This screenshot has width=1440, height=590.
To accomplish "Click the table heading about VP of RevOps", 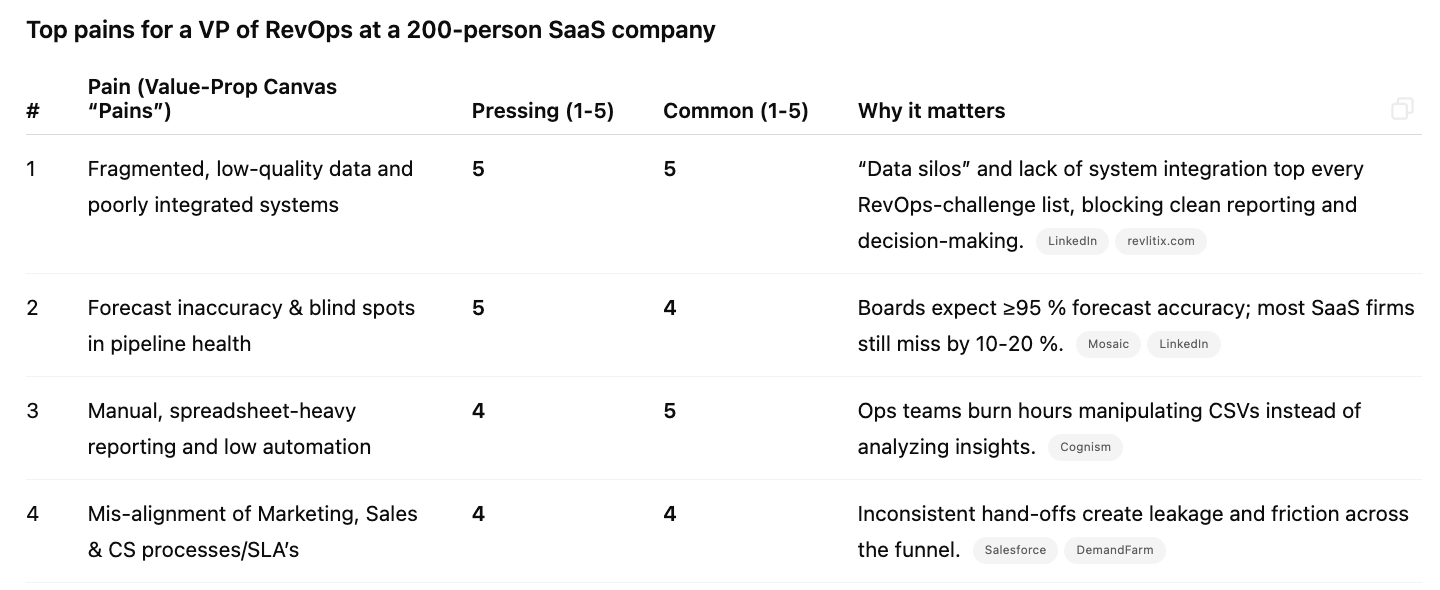I will 371,30.
